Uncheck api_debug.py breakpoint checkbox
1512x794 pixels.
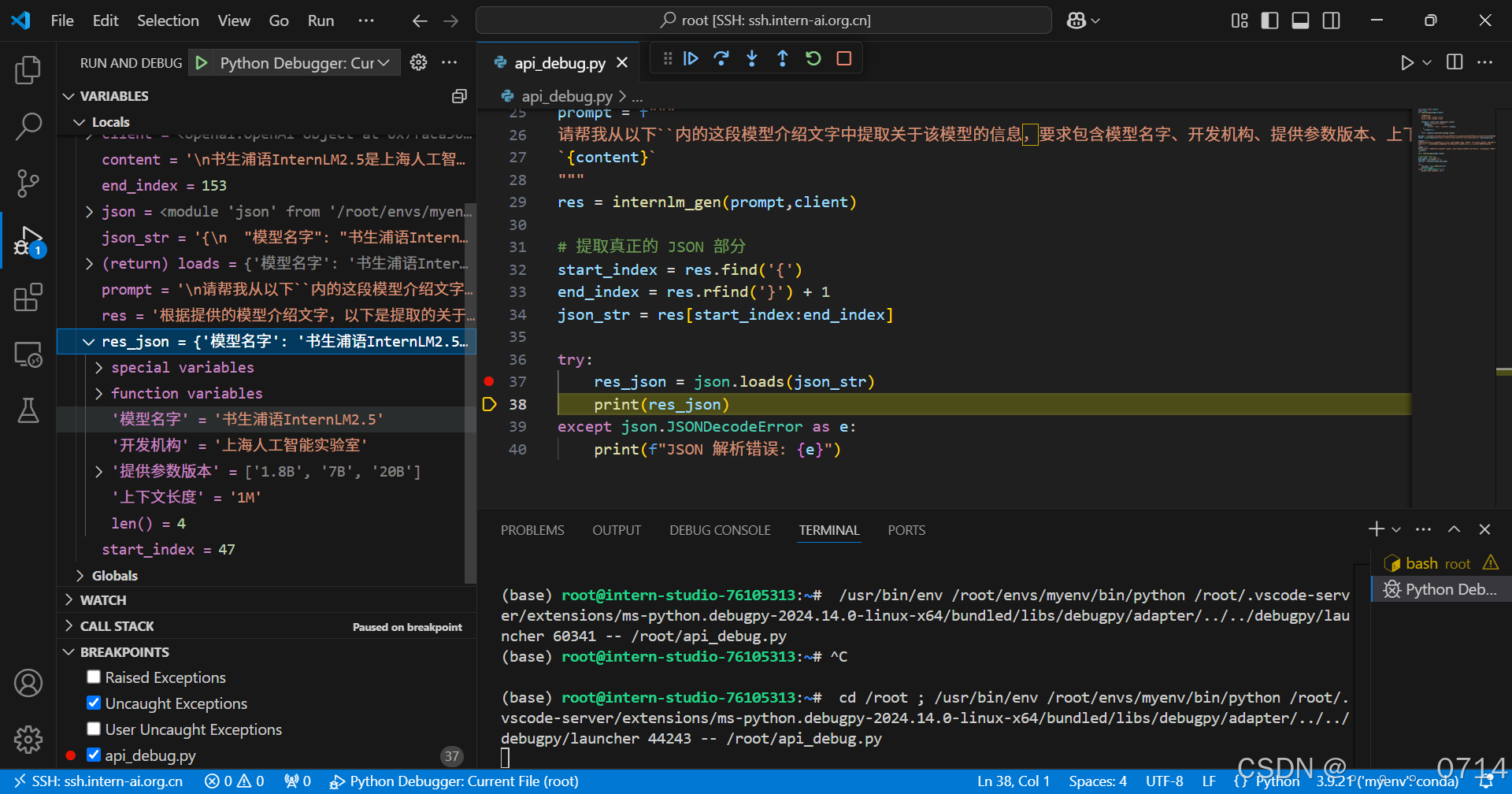[x=94, y=755]
